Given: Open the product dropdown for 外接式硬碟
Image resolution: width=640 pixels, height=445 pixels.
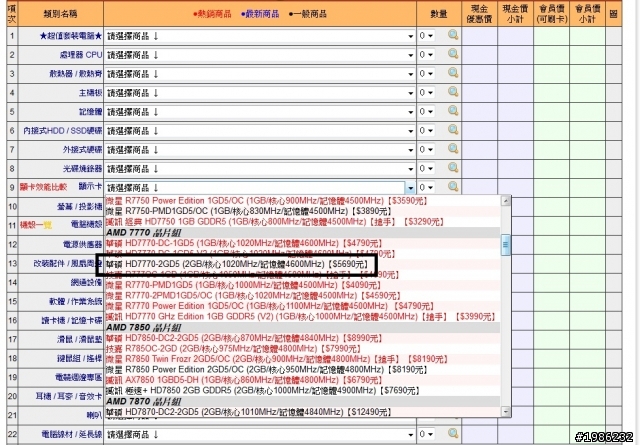Looking at the screenshot, I should [x=260, y=150].
